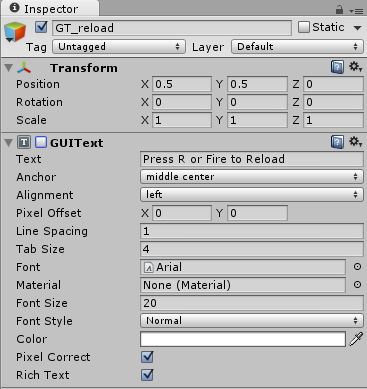
Task: Enable the Static checkbox
Action: tap(304, 27)
